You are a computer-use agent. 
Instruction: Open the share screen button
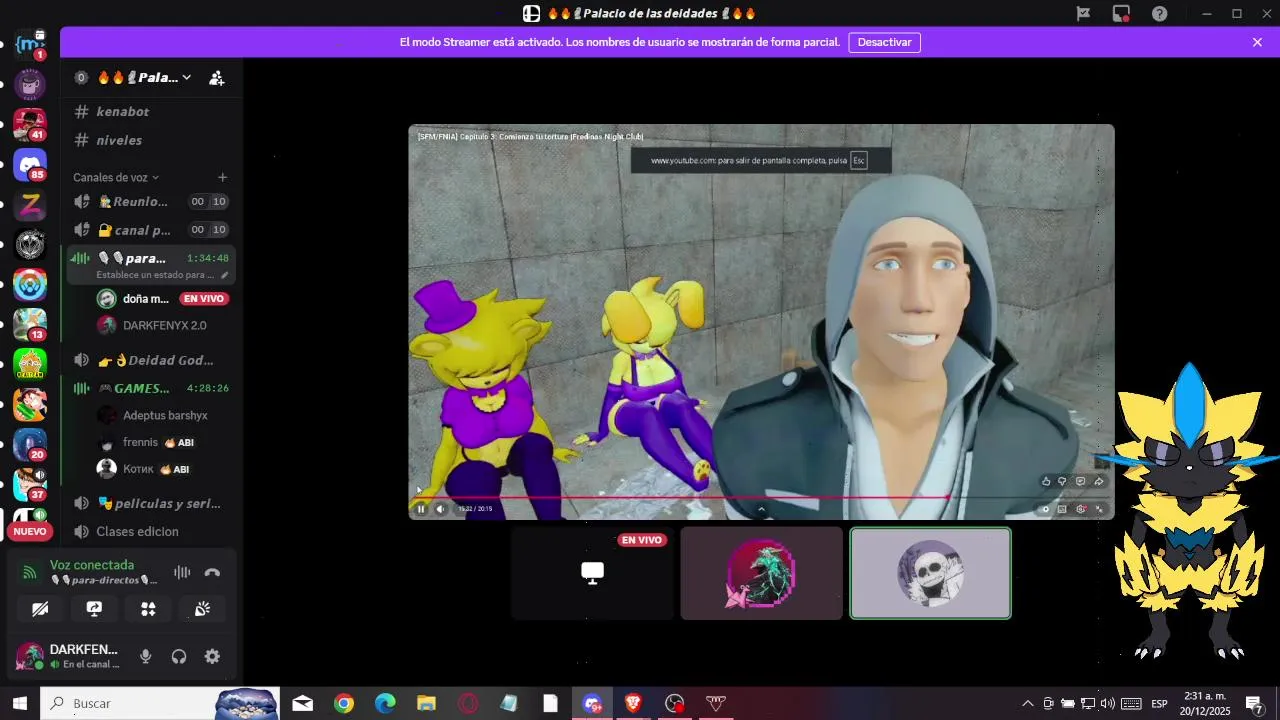[x=94, y=608]
